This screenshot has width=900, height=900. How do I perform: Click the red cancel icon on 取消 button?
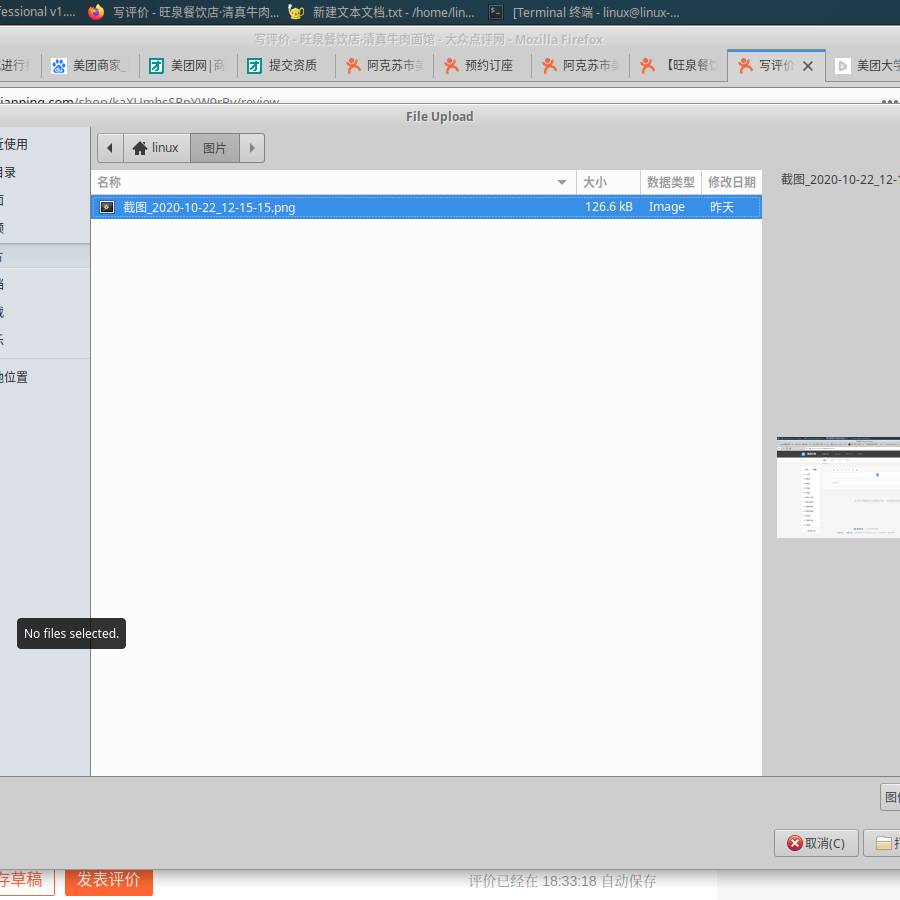(x=794, y=843)
